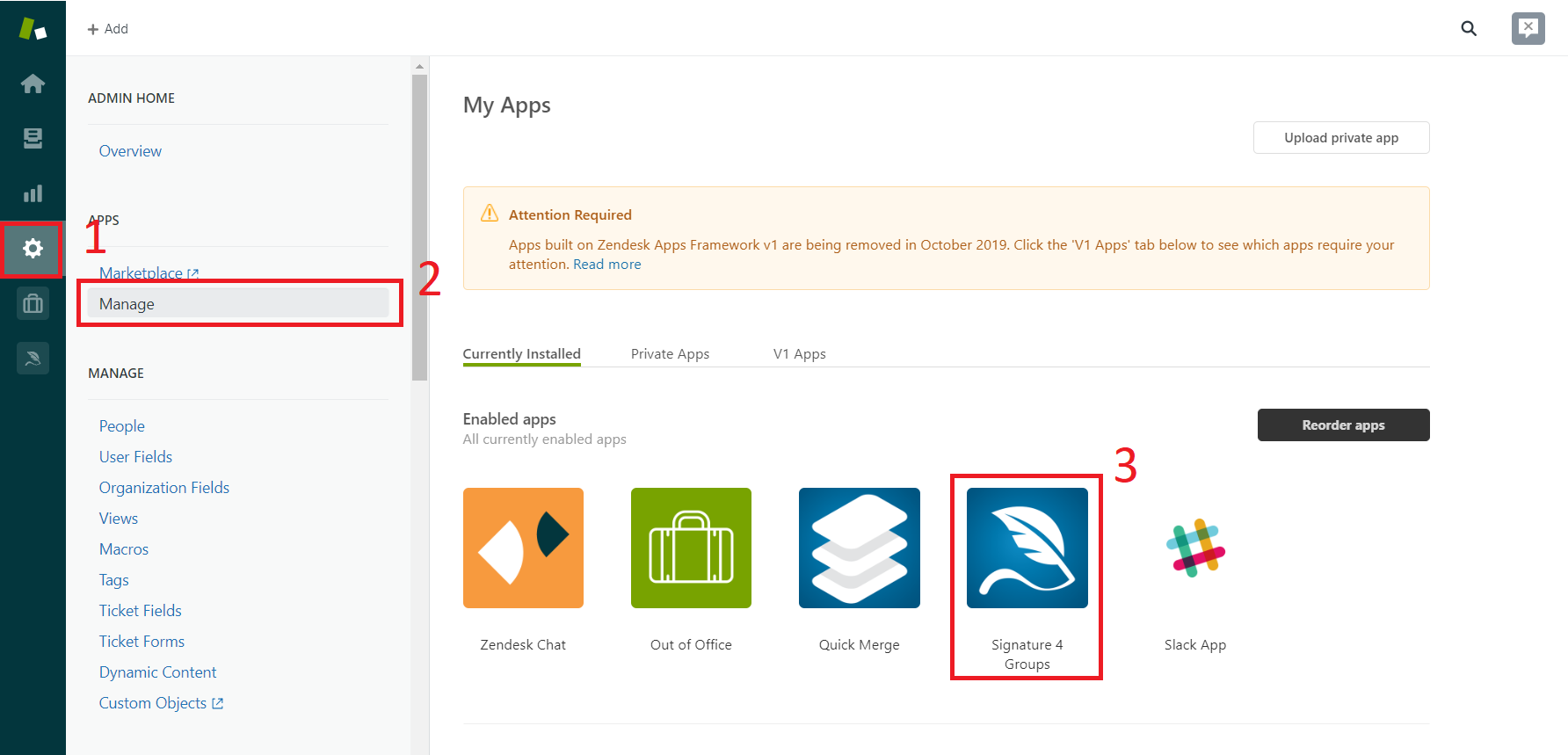Go to Home via house icon
Image resolution: width=1568 pixels, height=755 pixels.
(x=33, y=83)
